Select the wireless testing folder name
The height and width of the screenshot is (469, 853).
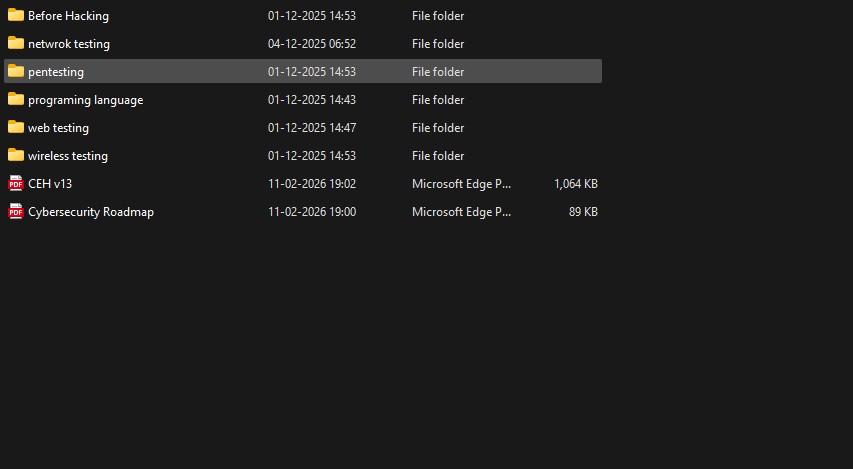(68, 156)
